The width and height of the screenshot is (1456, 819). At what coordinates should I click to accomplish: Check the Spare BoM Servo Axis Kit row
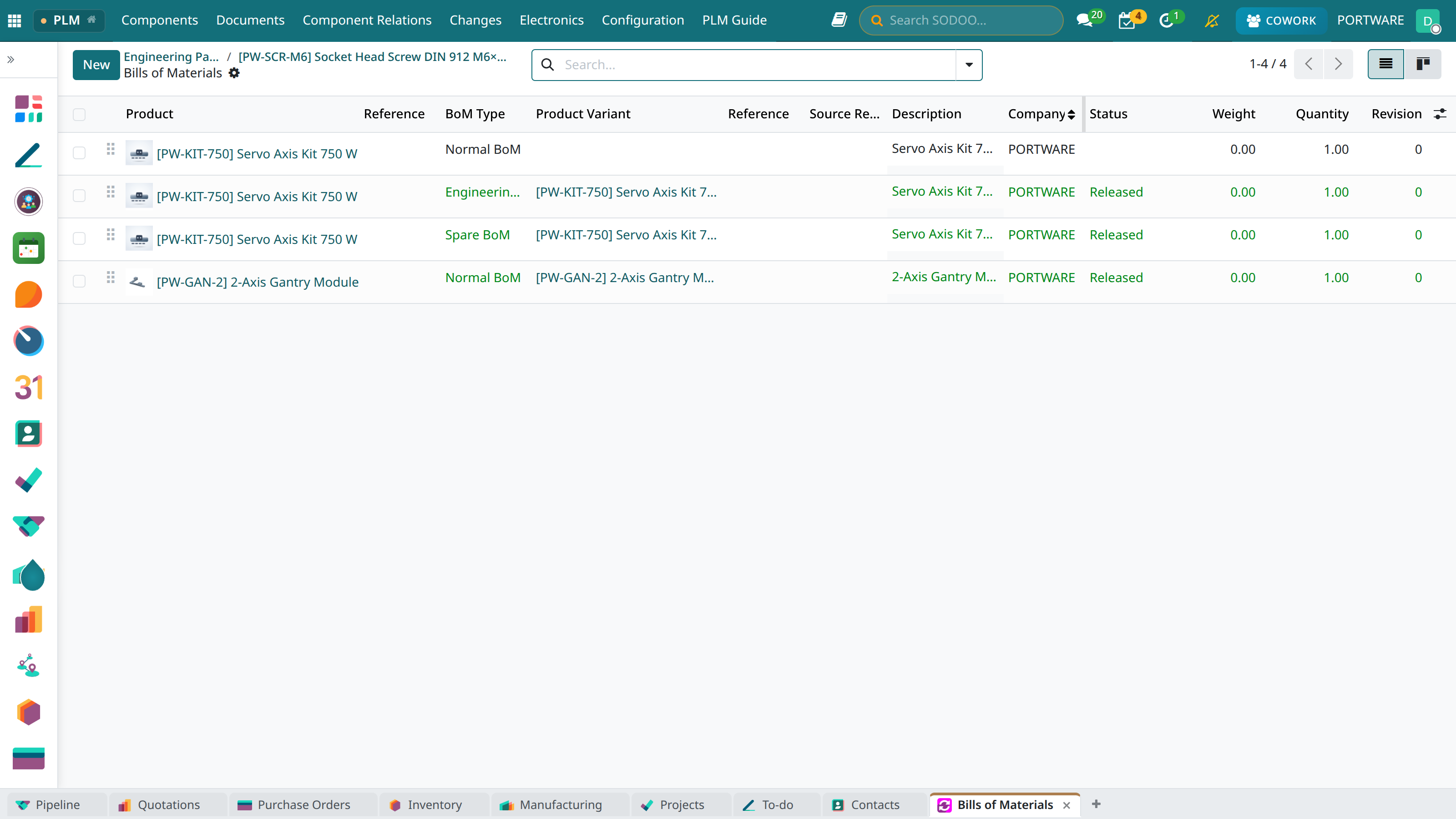pos(79,238)
